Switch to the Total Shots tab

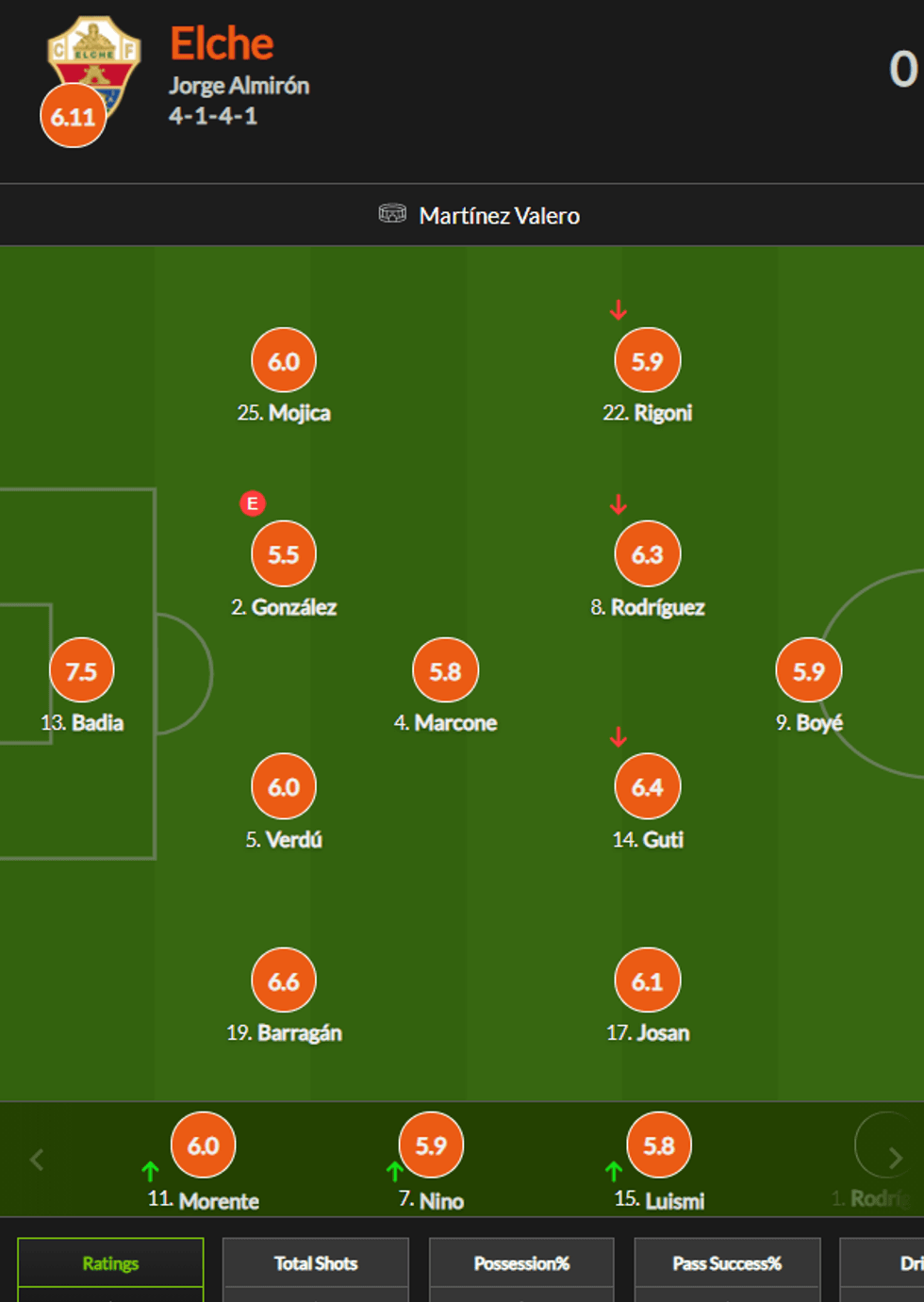(316, 1263)
